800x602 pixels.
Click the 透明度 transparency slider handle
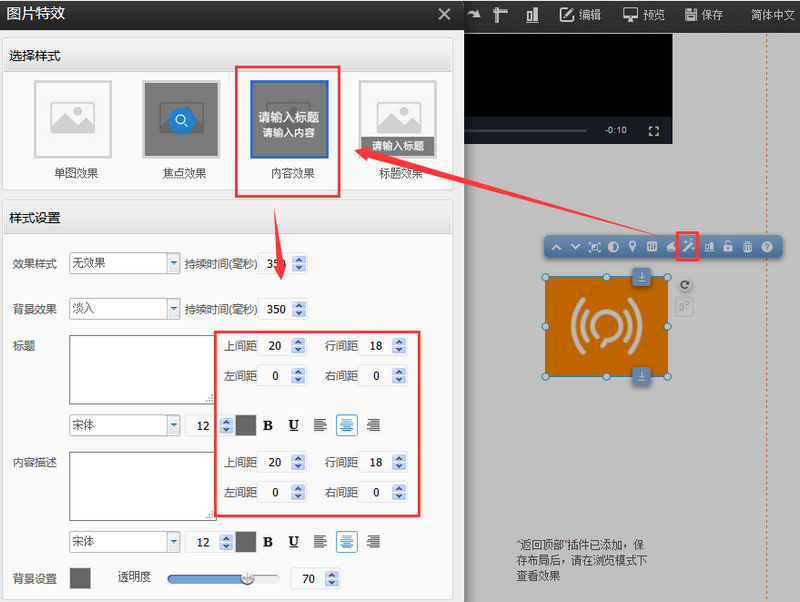coord(247,578)
